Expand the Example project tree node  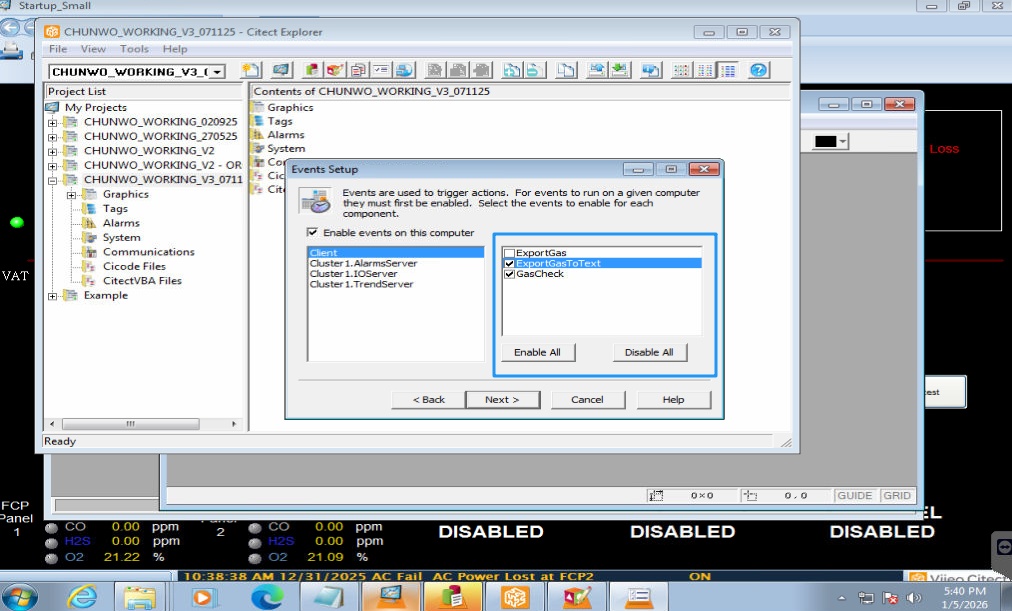click(x=53, y=296)
